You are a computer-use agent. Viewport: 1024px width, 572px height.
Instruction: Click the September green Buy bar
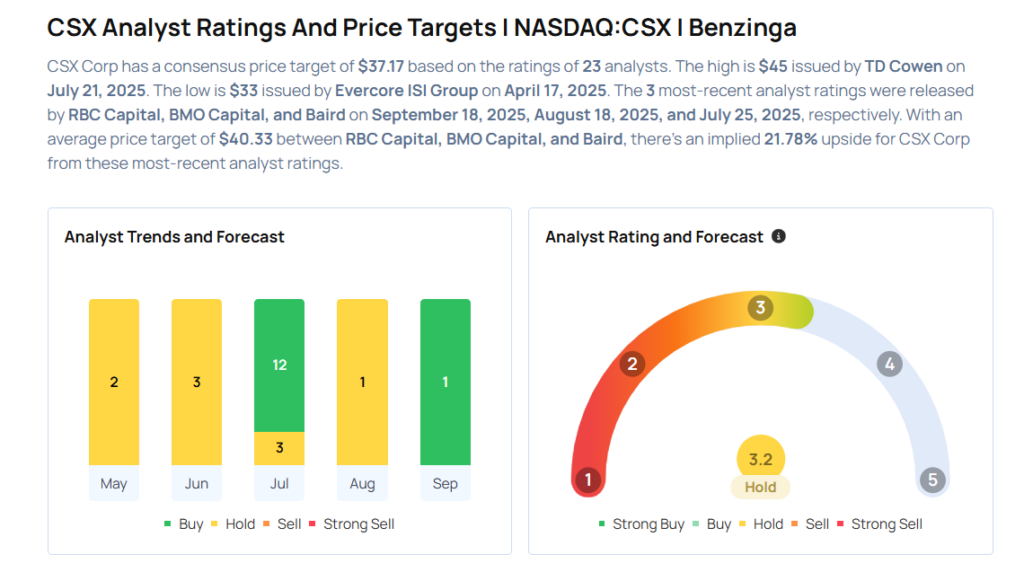pos(445,382)
